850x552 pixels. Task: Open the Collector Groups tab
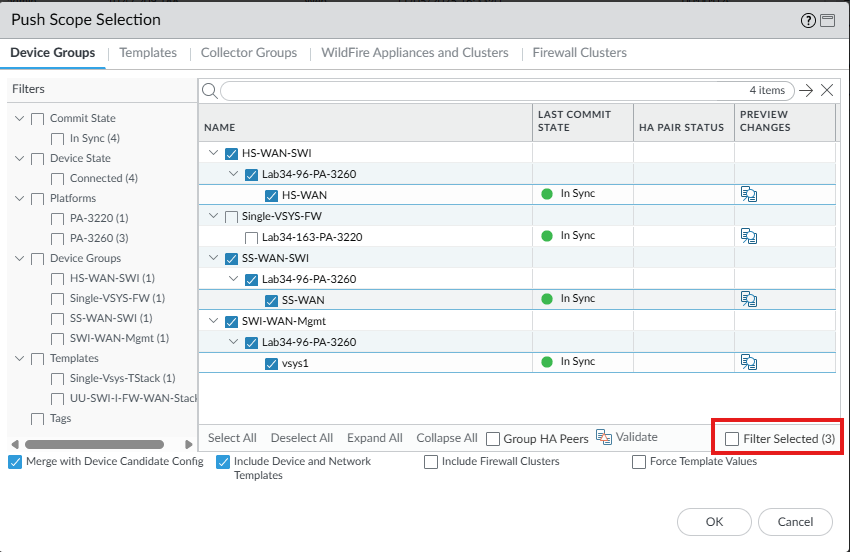pos(249,53)
